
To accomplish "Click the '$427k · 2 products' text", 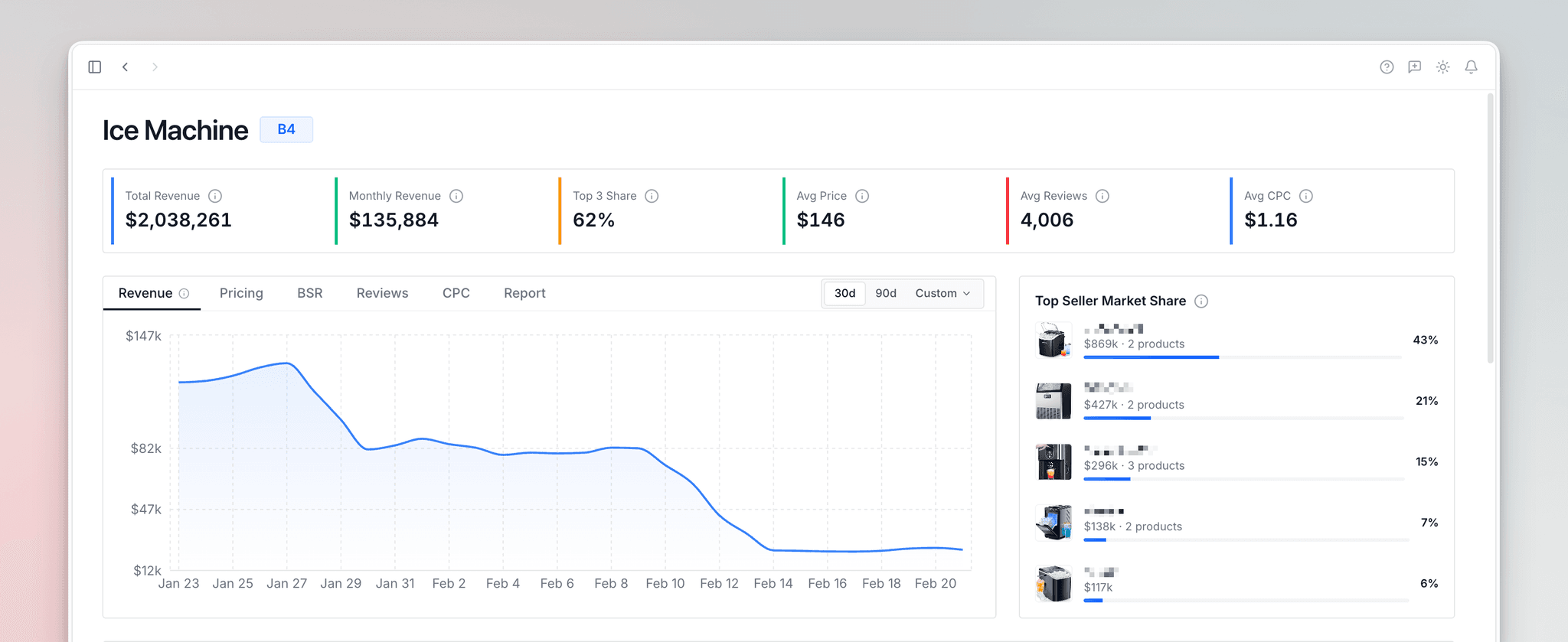I will 1134,405.
